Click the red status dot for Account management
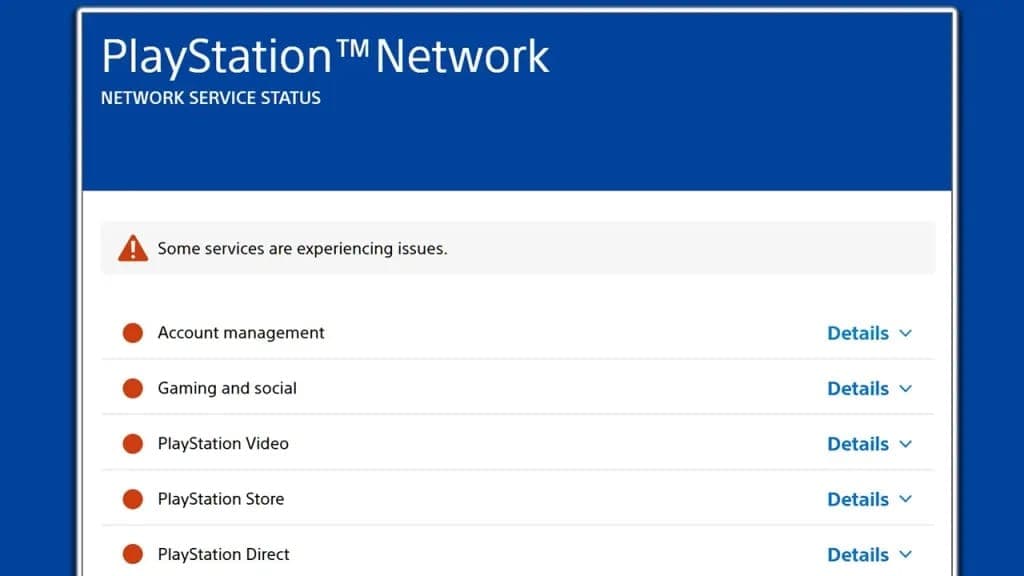1024x576 pixels. [x=133, y=332]
